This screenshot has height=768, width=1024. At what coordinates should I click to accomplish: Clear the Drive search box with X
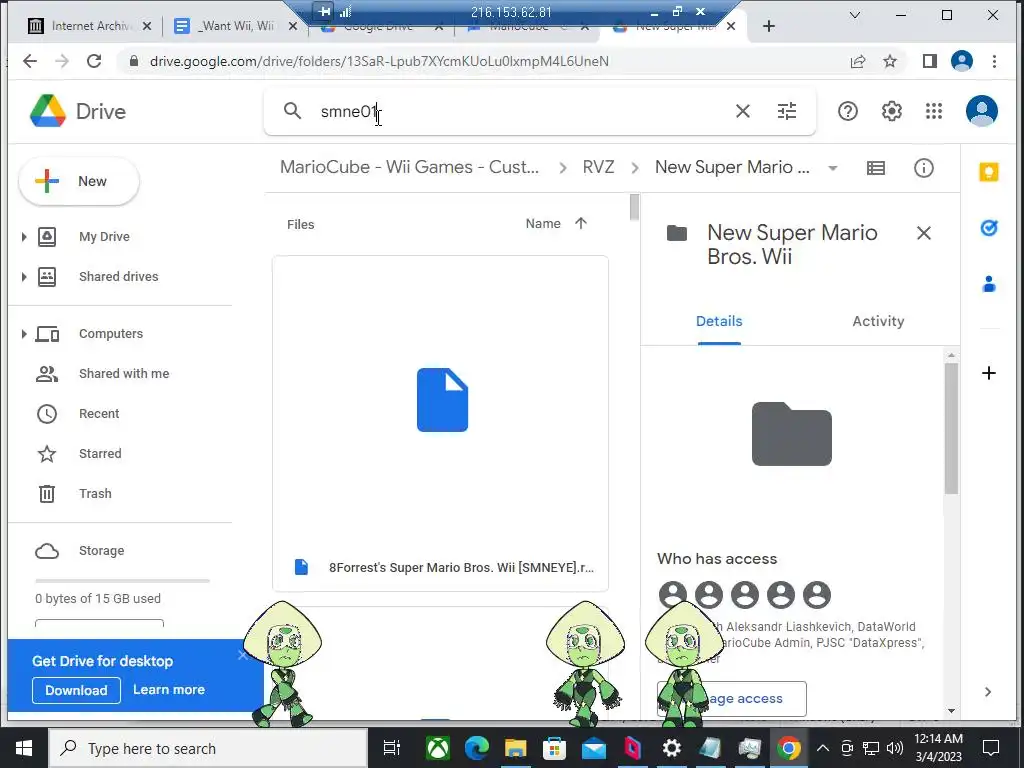(x=743, y=112)
